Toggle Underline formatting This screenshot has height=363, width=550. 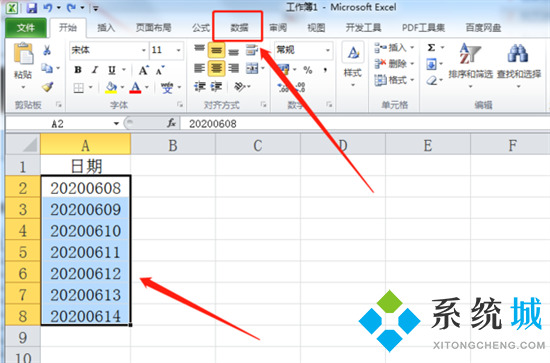pyautogui.click(x=112, y=70)
